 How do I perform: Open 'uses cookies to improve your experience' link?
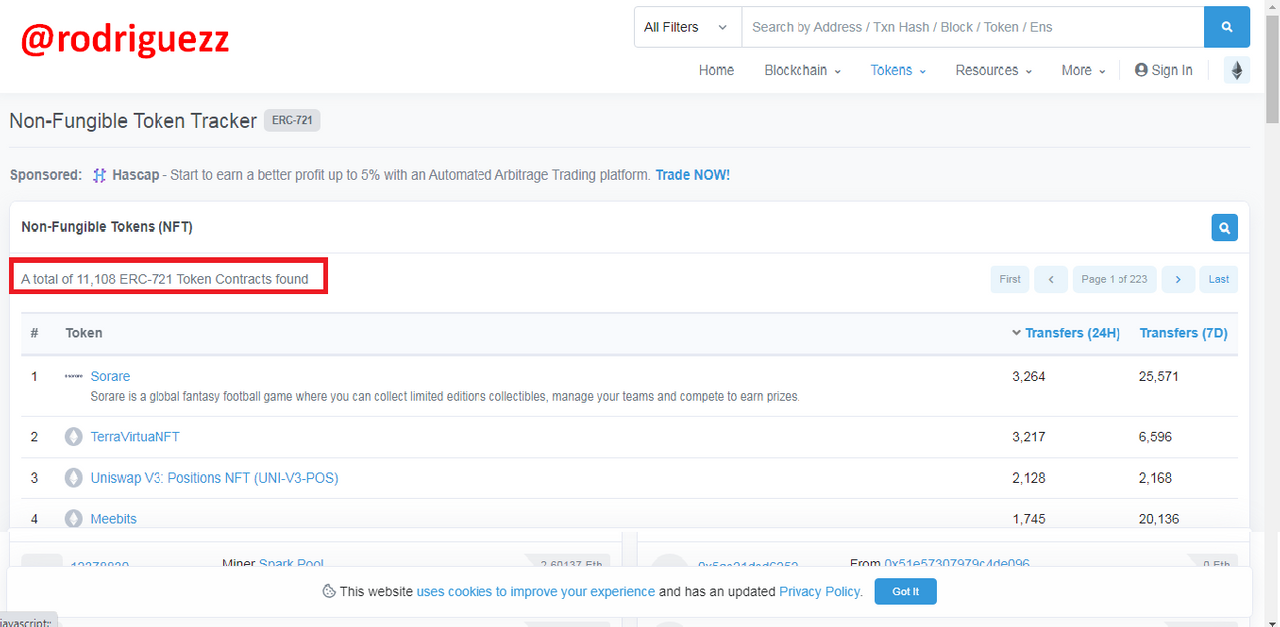click(x=536, y=591)
